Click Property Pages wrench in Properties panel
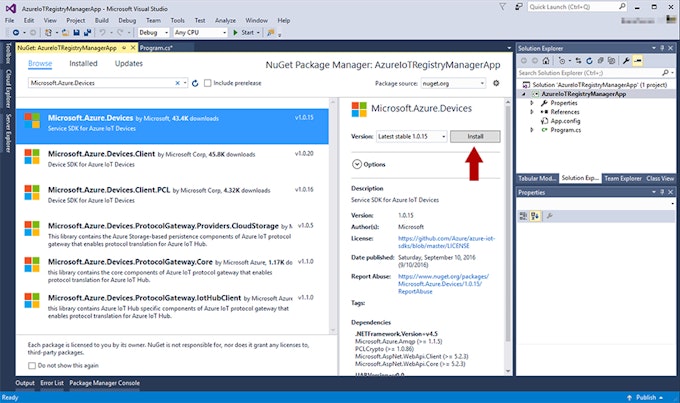 (x=549, y=216)
